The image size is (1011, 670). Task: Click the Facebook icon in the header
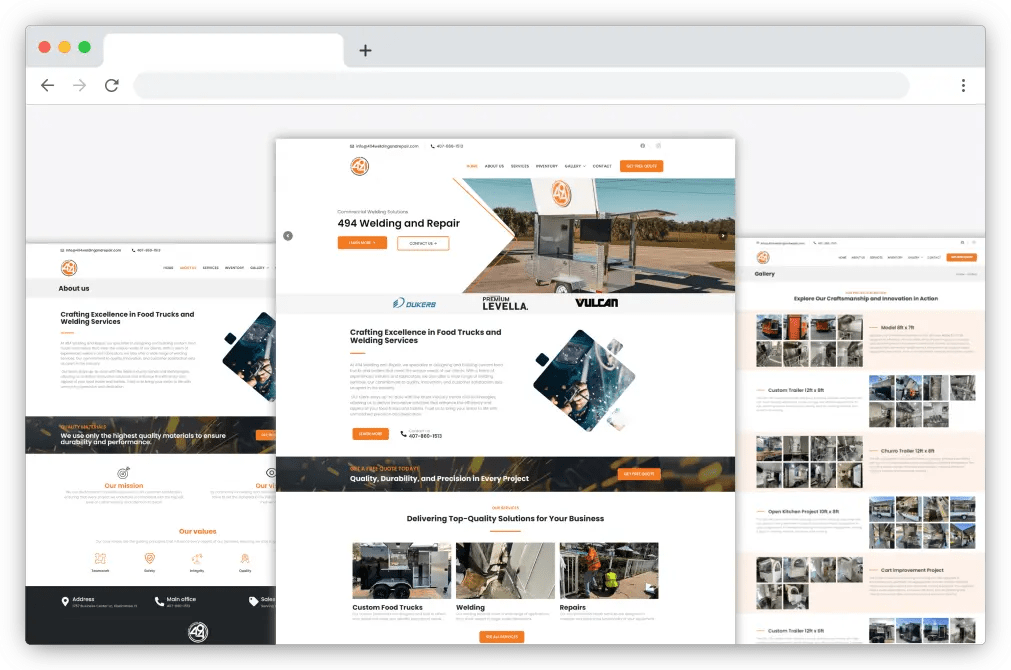coord(641,145)
